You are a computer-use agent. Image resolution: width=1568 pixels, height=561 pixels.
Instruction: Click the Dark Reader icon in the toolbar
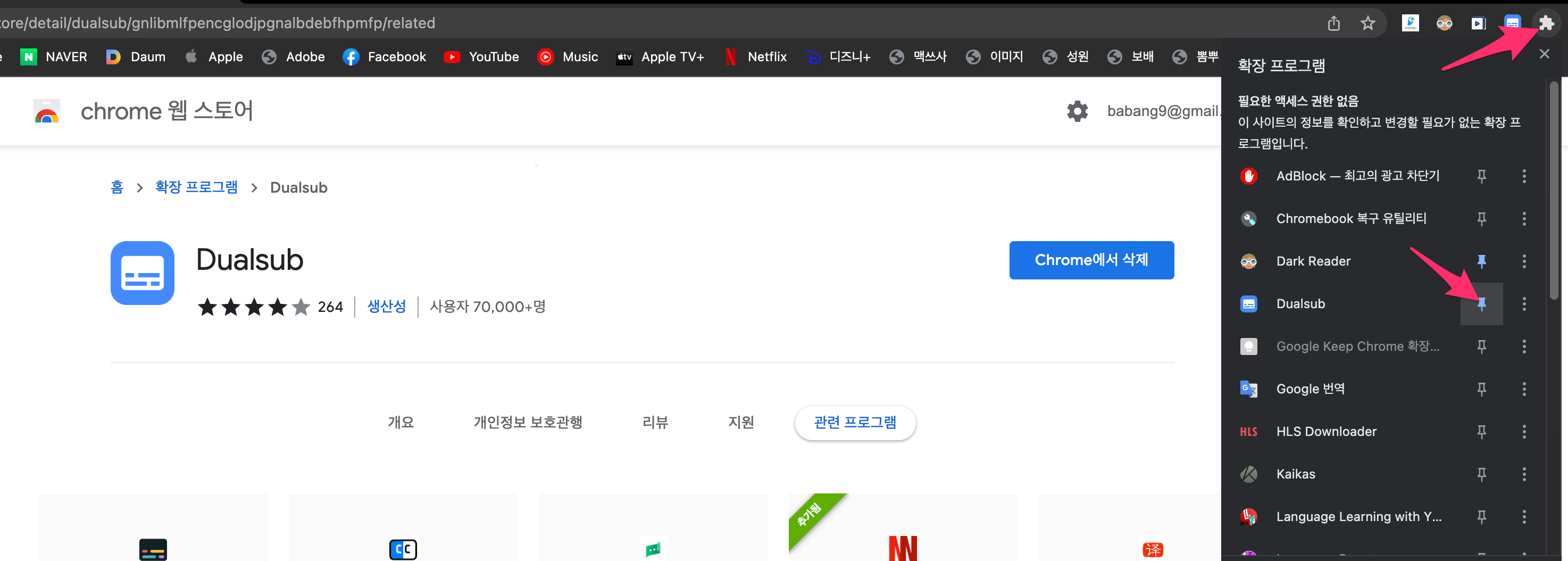(1444, 23)
